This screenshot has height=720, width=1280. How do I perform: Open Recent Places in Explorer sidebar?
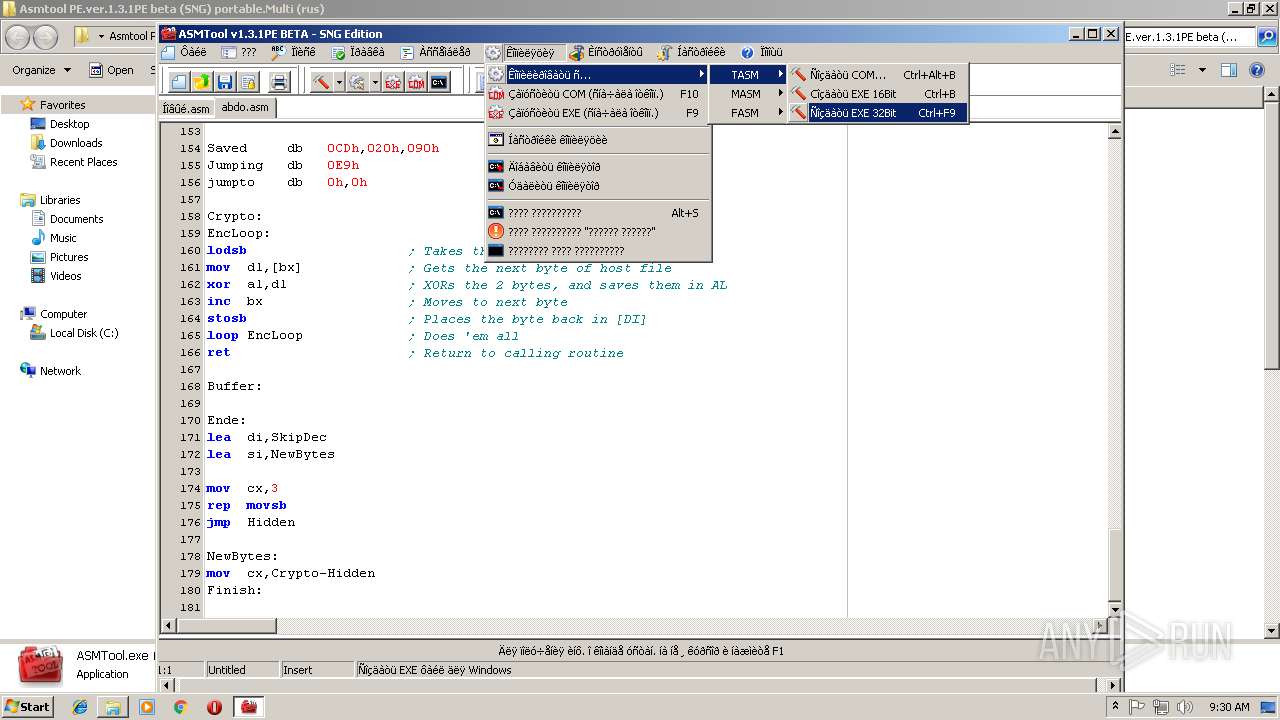(x=83, y=162)
